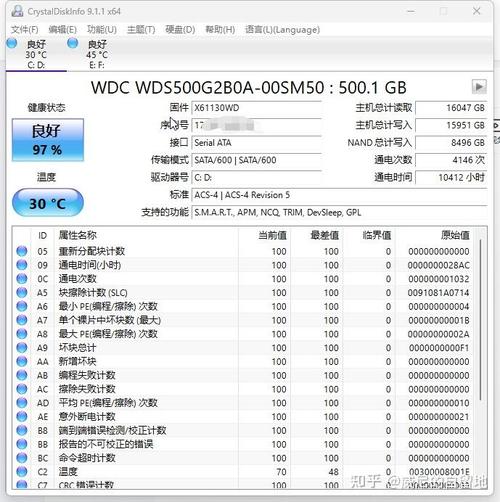Click the SATA/600 transfer mode field
Screen dimensions: 500x502
(257, 160)
